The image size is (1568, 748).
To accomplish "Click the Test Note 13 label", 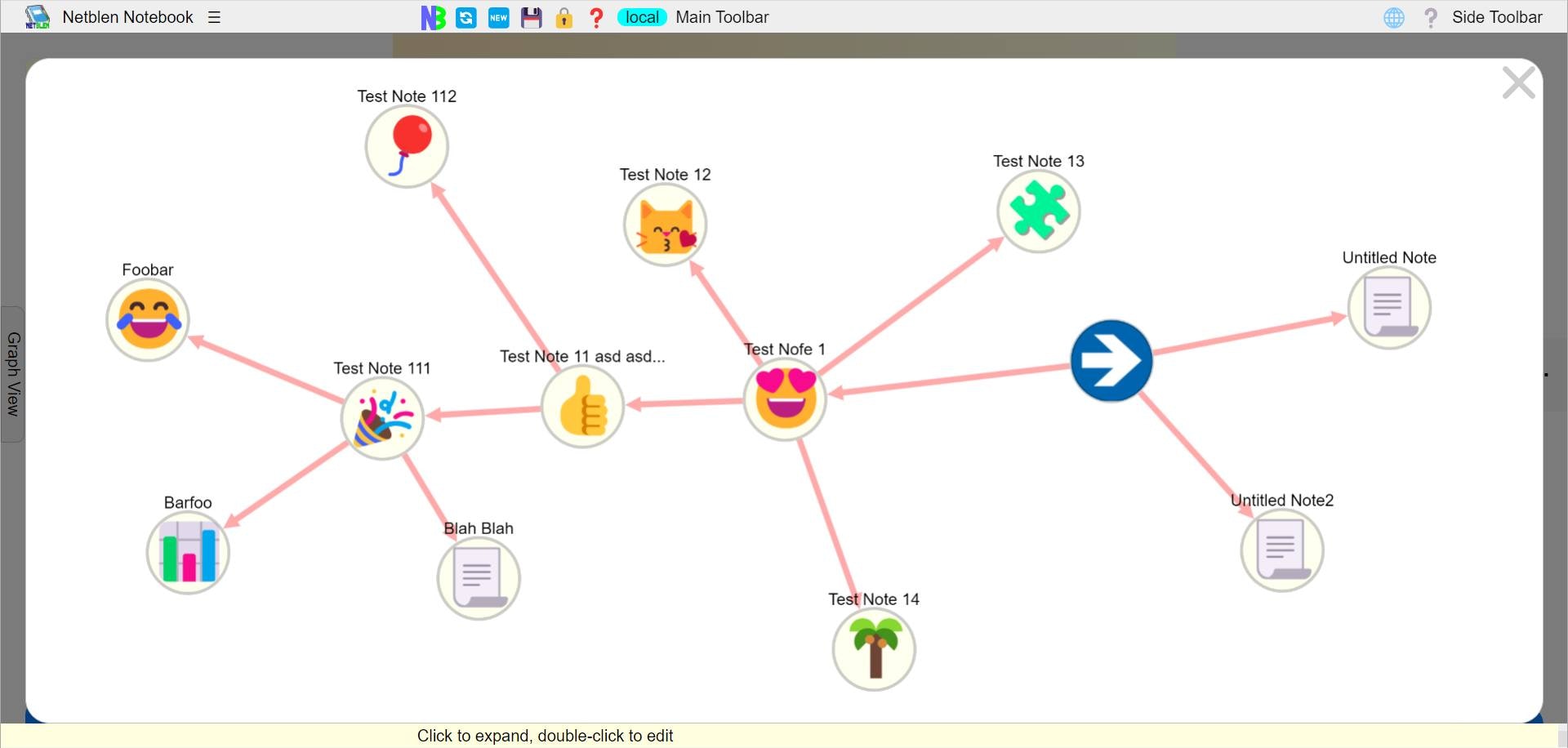I will coord(1039,161).
